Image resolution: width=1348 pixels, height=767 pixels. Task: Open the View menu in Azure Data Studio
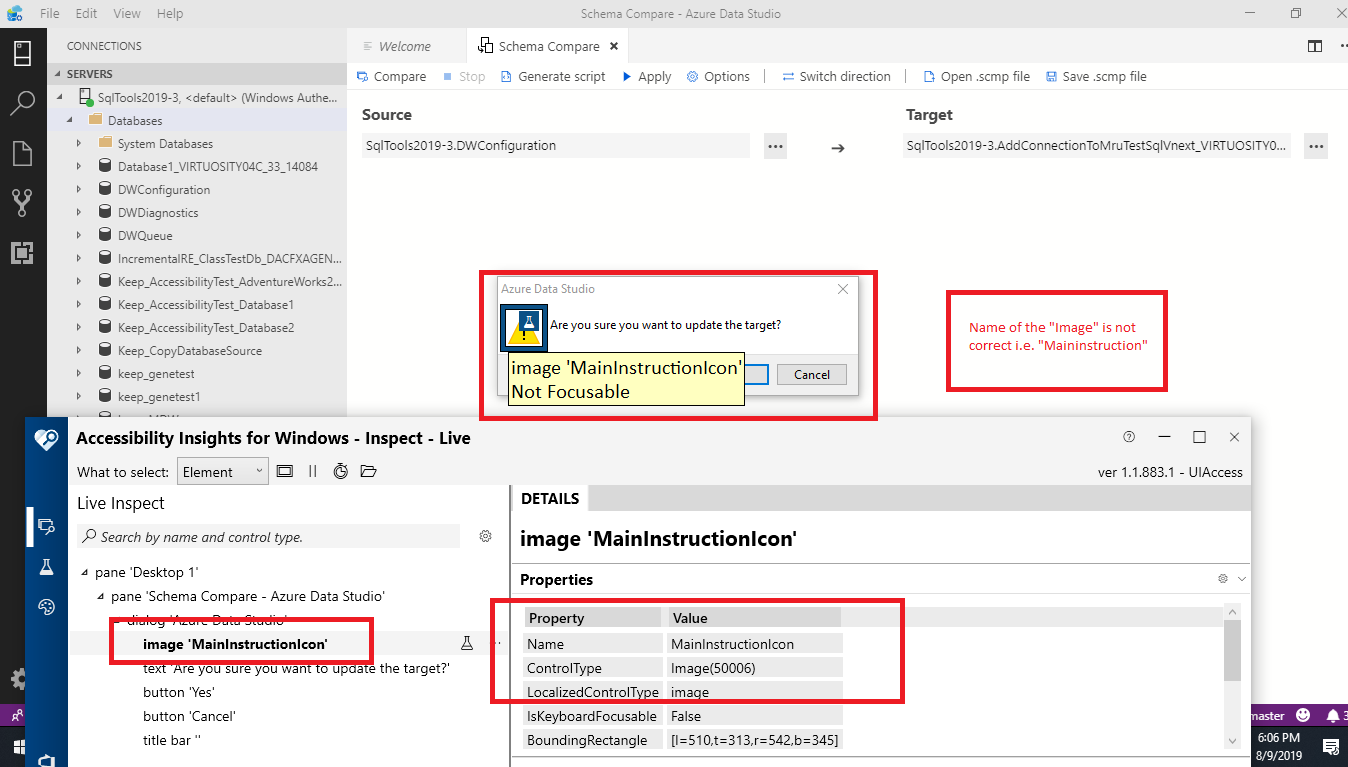(126, 13)
